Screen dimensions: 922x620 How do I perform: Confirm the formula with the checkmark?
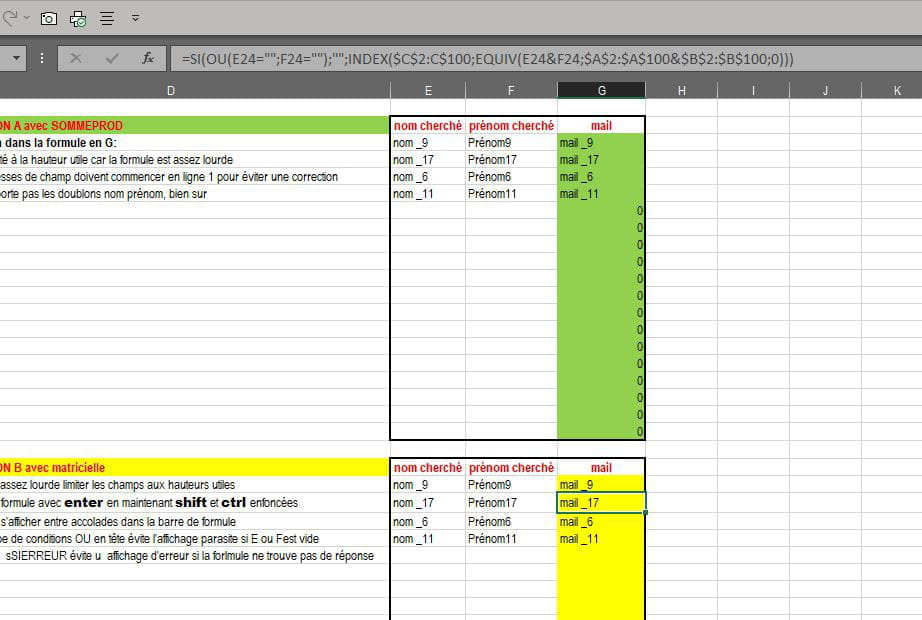pos(112,58)
